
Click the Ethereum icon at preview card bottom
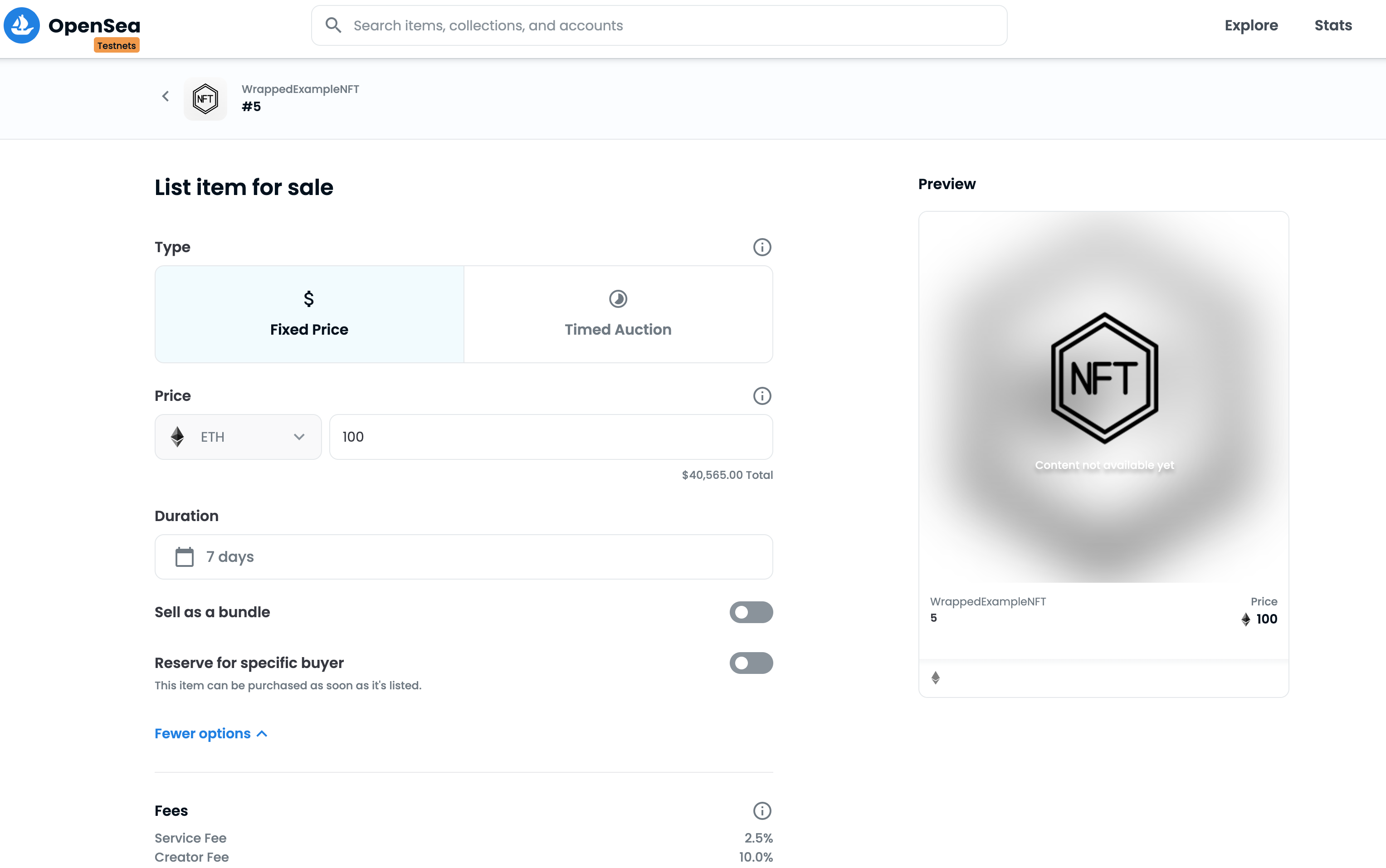tap(935, 678)
